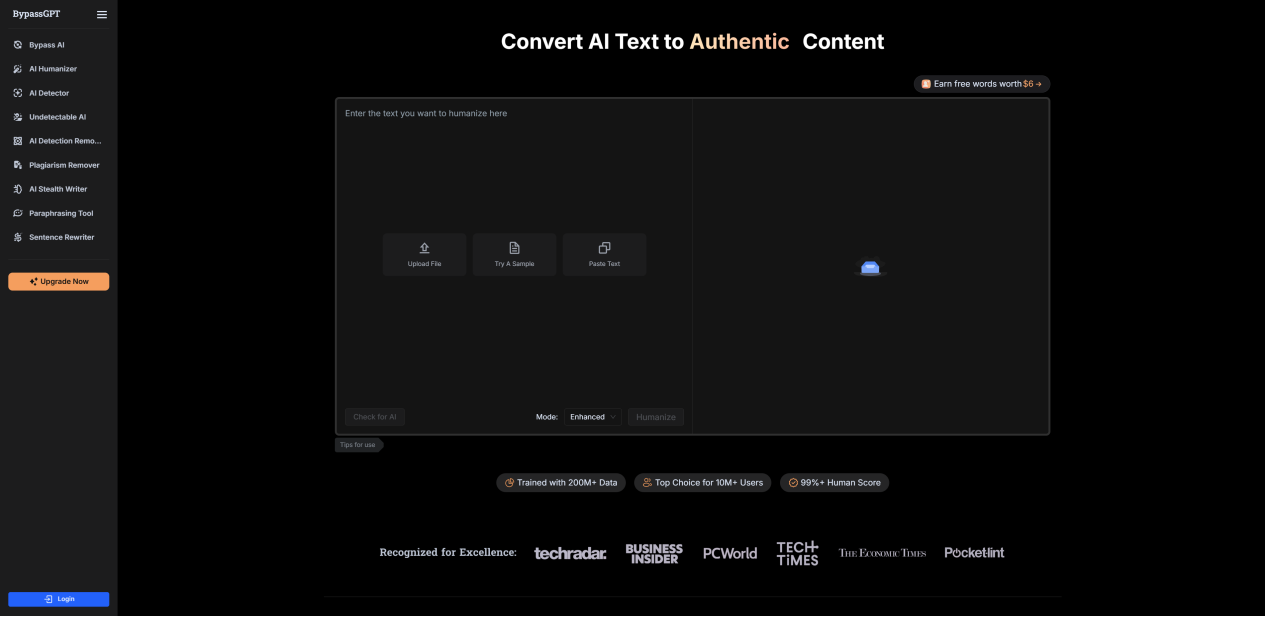Screen dimensions: 1265x620
Task: Click the Login button
Action: coord(59,599)
